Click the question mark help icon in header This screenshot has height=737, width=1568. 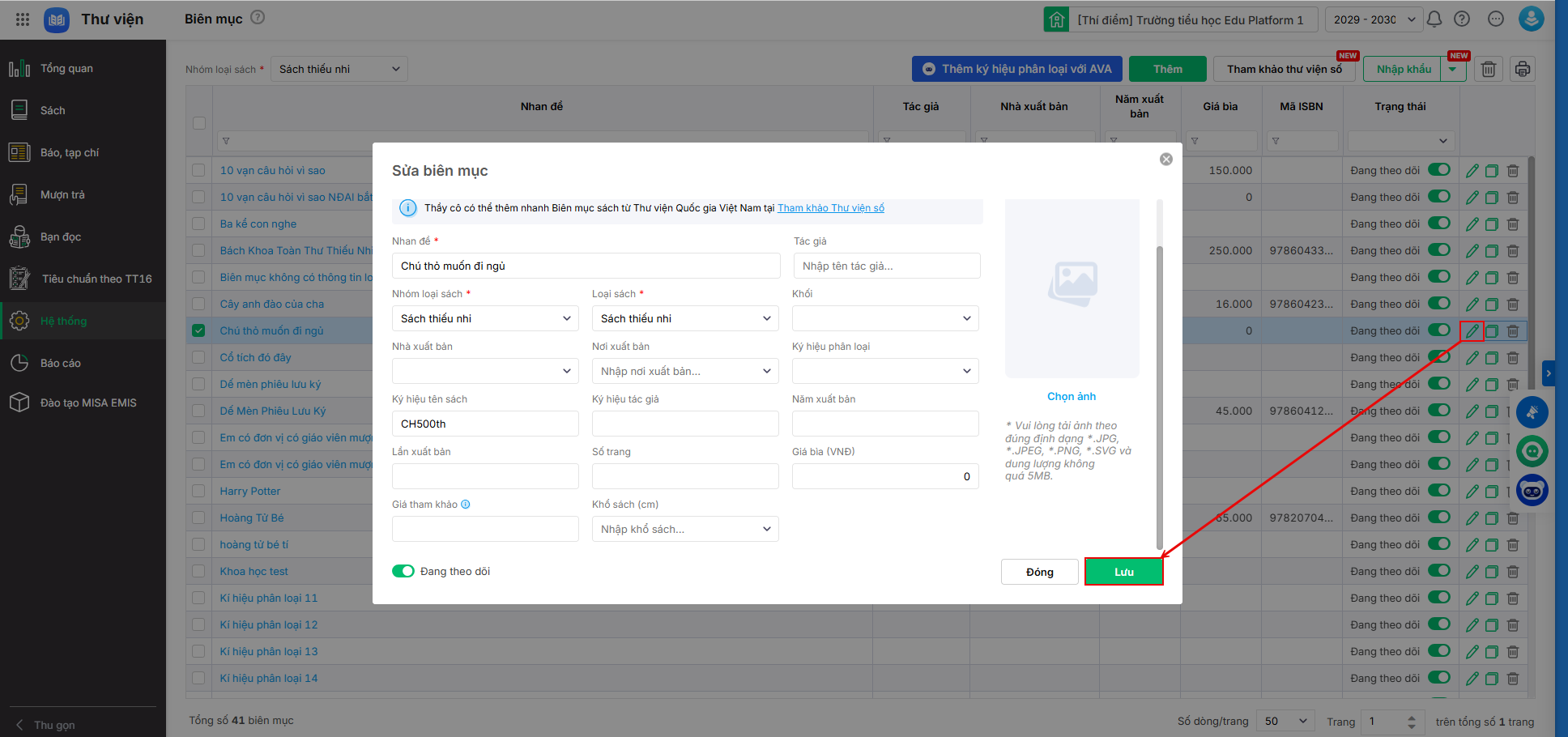point(1462,19)
